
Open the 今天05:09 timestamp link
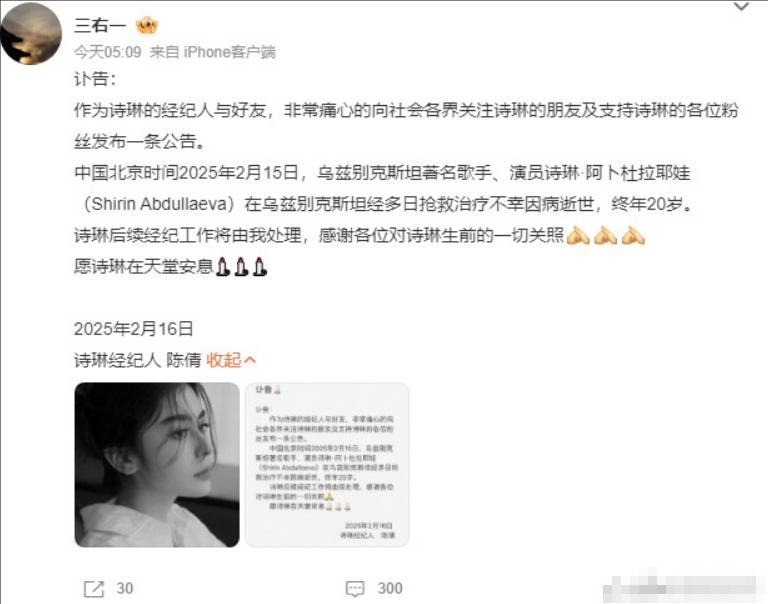pyautogui.click(x=108, y=52)
